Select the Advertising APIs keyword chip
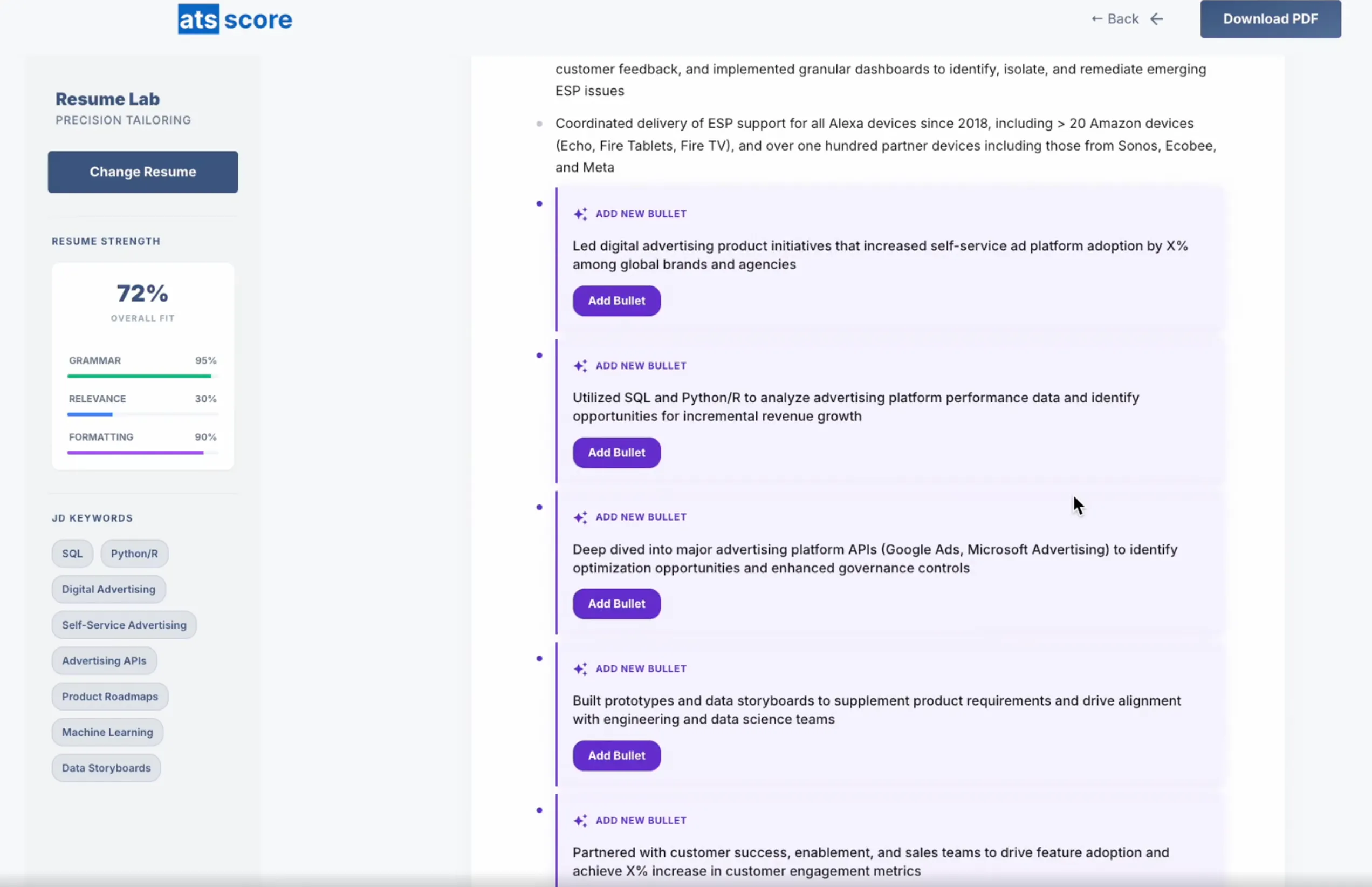Image resolution: width=1372 pixels, height=887 pixels. point(104,660)
